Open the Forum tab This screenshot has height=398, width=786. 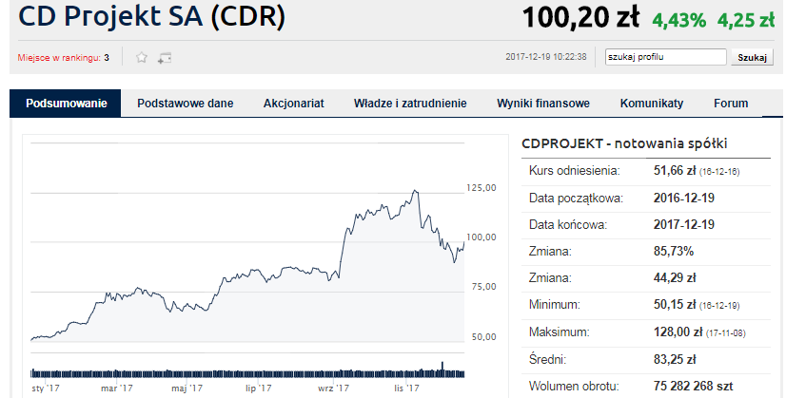[x=731, y=103]
